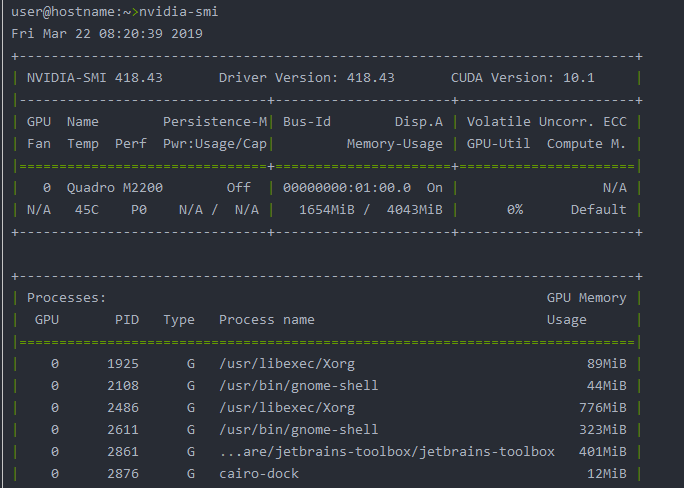The width and height of the screenshot is (684, 488).
Task: Click the Bus-Id header
Action: click(307, 122)
